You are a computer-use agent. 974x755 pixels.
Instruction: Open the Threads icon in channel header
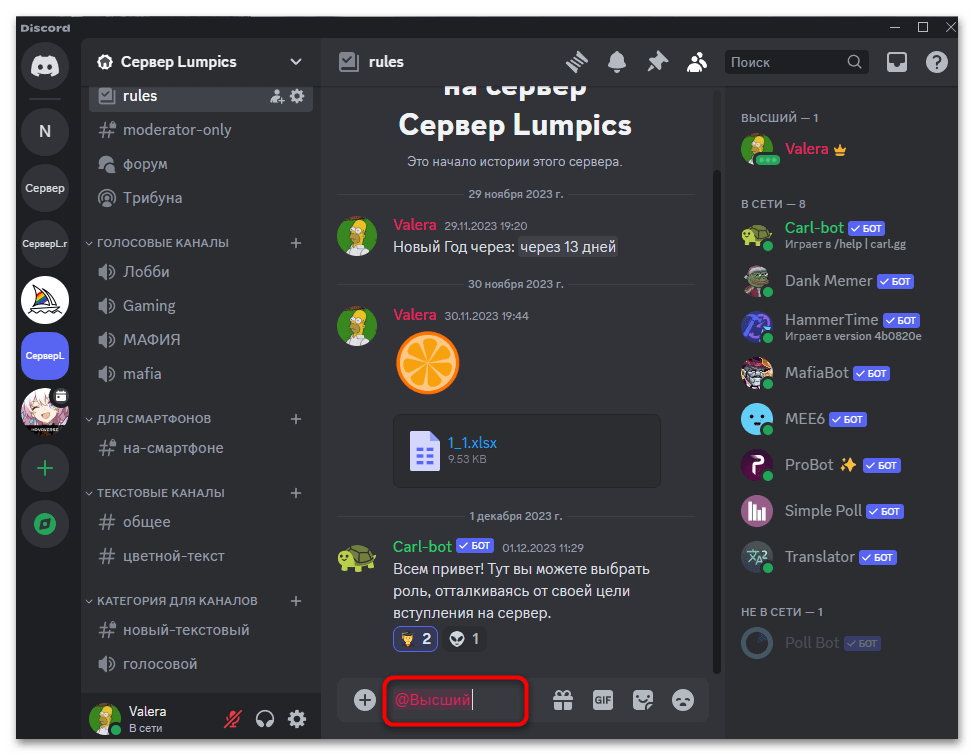click(x=577, y=62)
